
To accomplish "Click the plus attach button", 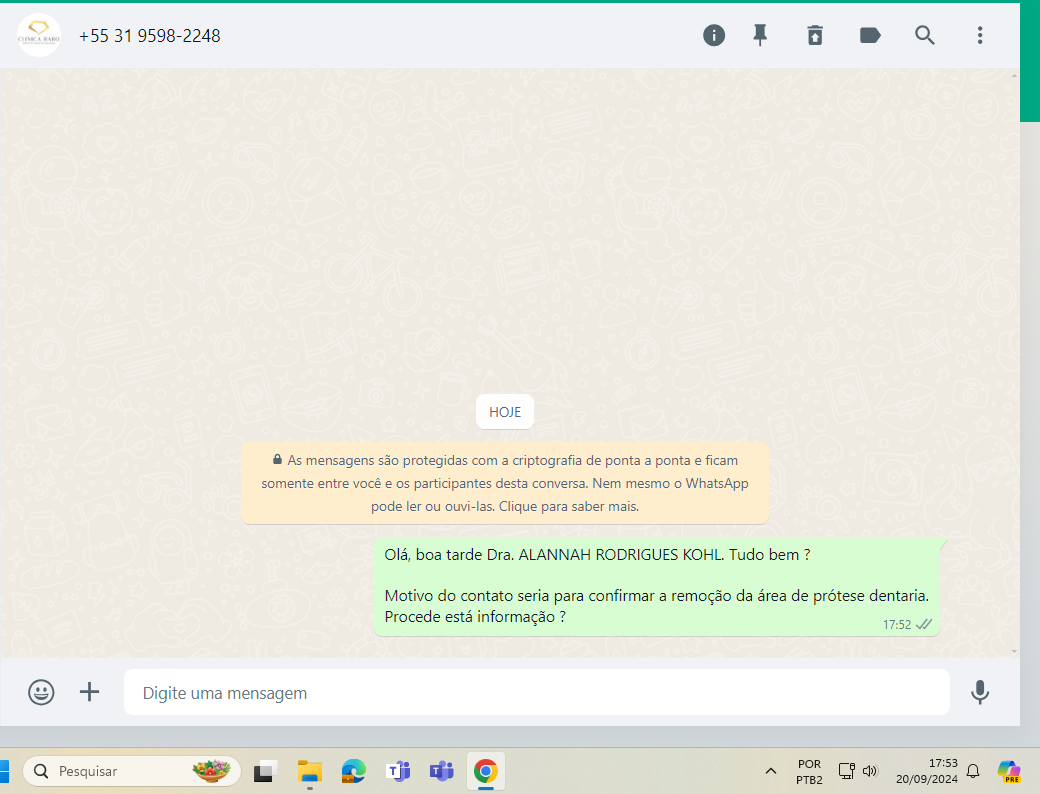I will [90, 692].
